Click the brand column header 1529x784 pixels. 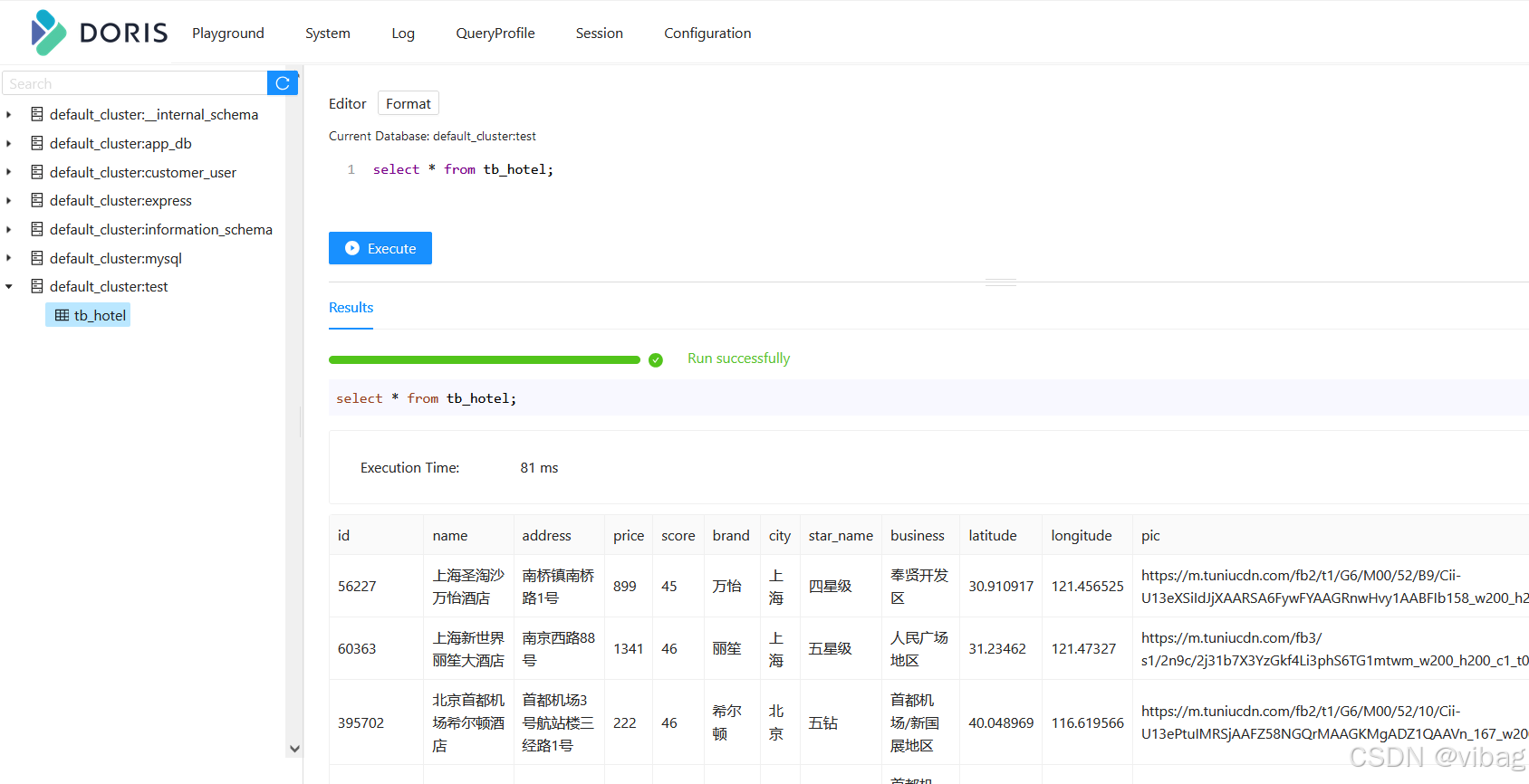tap(731, 536)
